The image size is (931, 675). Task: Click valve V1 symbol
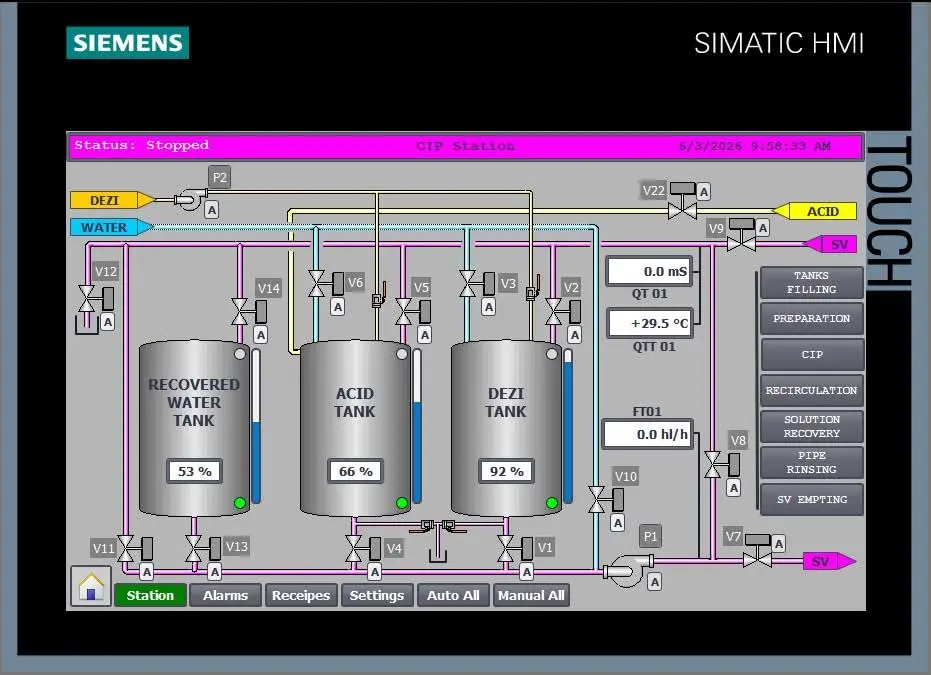coord(515,549)
